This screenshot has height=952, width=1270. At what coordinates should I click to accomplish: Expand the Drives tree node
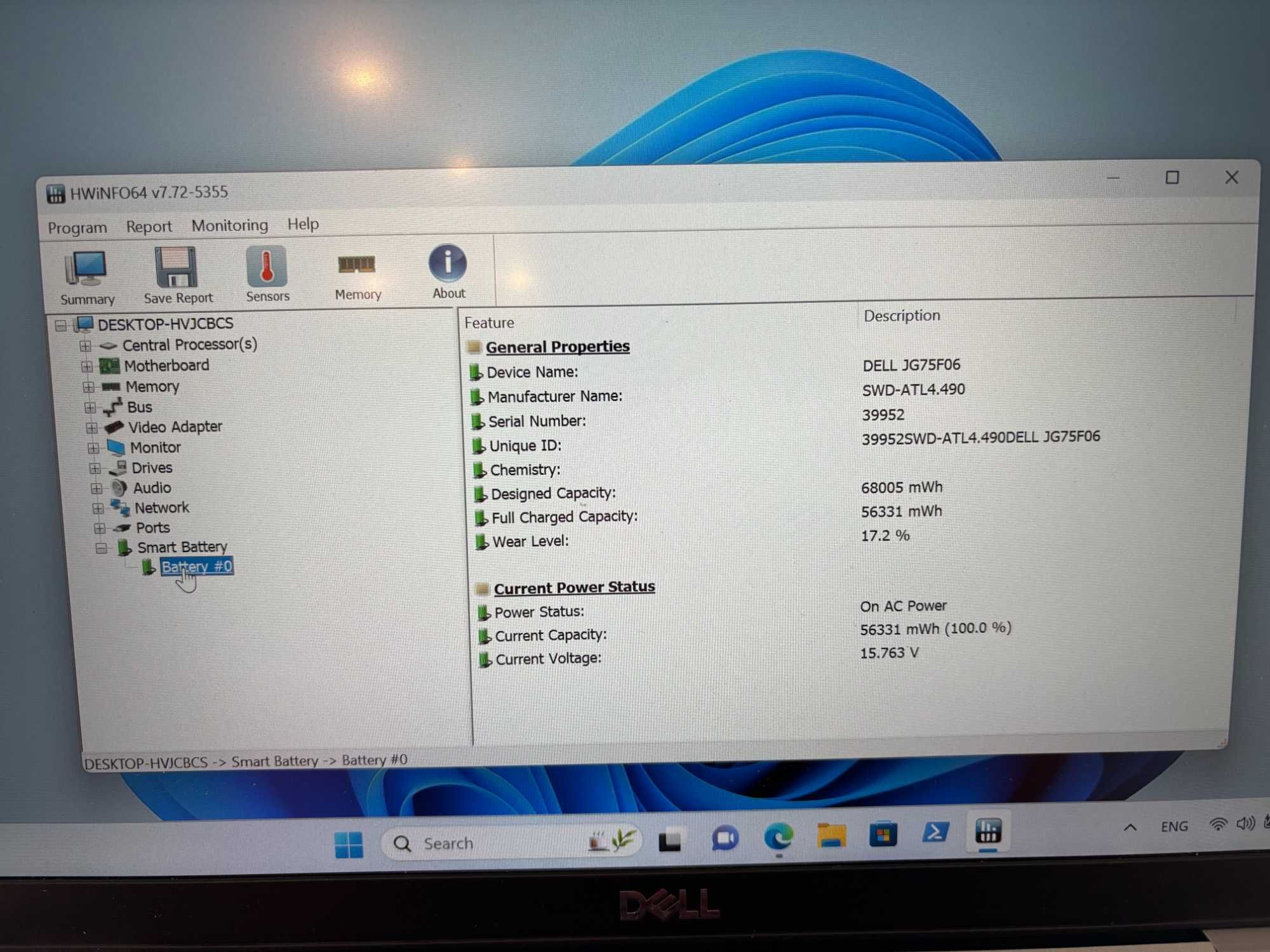pyautogui.click(x=95, y=468)
